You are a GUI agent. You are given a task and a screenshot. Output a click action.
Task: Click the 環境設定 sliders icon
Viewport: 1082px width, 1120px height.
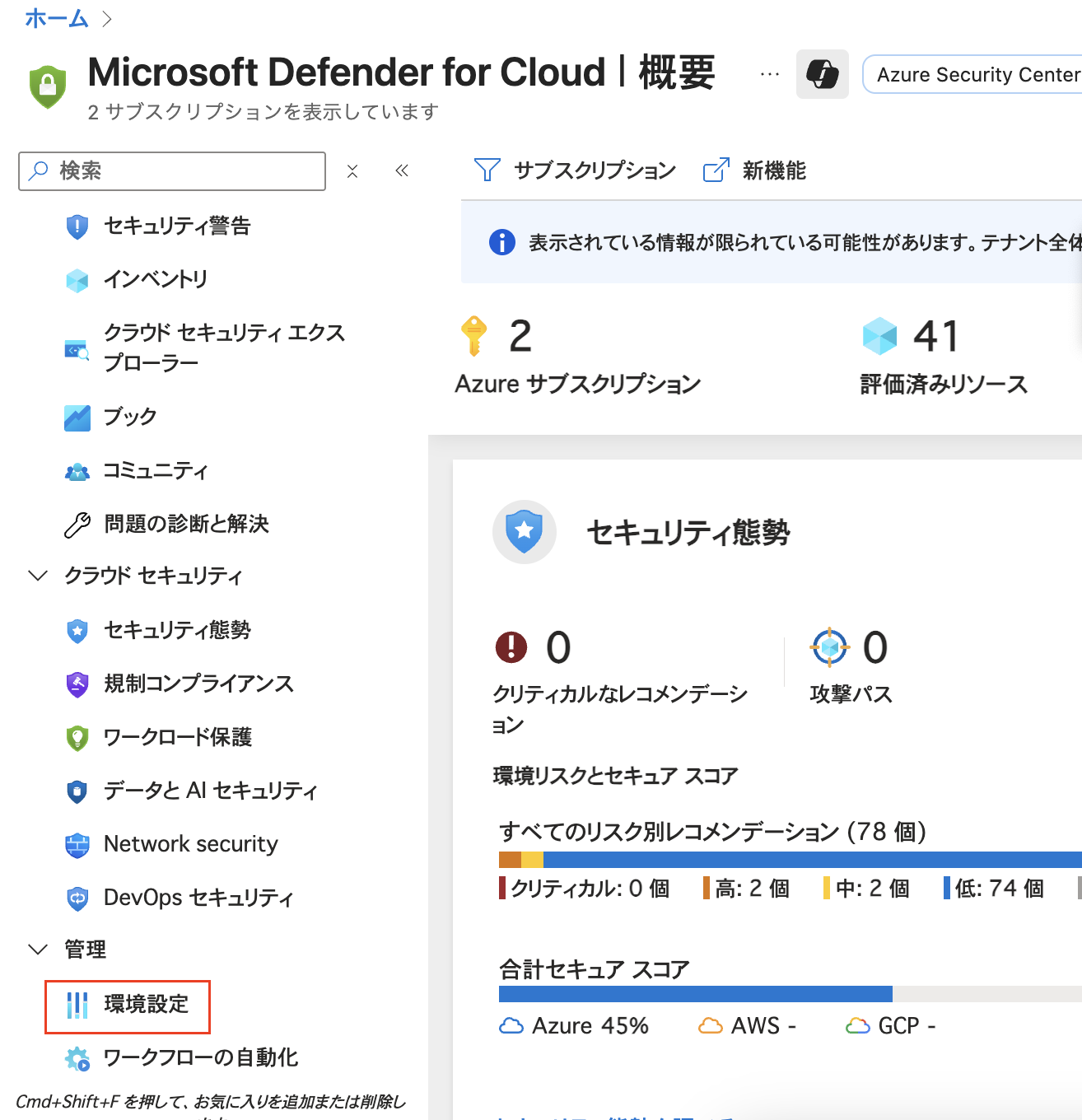point(77,1005)
